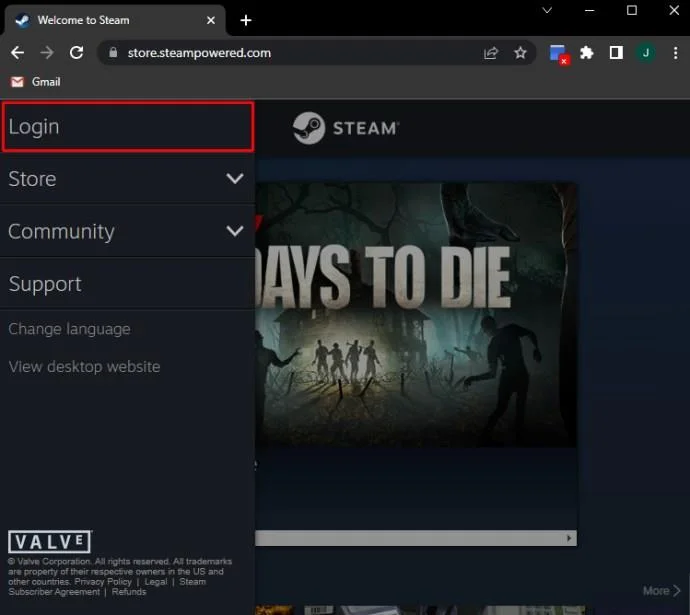This screenshot has height=615, width=690.
Task: Open the Login menu item
Action: click(x=128, y=127)
